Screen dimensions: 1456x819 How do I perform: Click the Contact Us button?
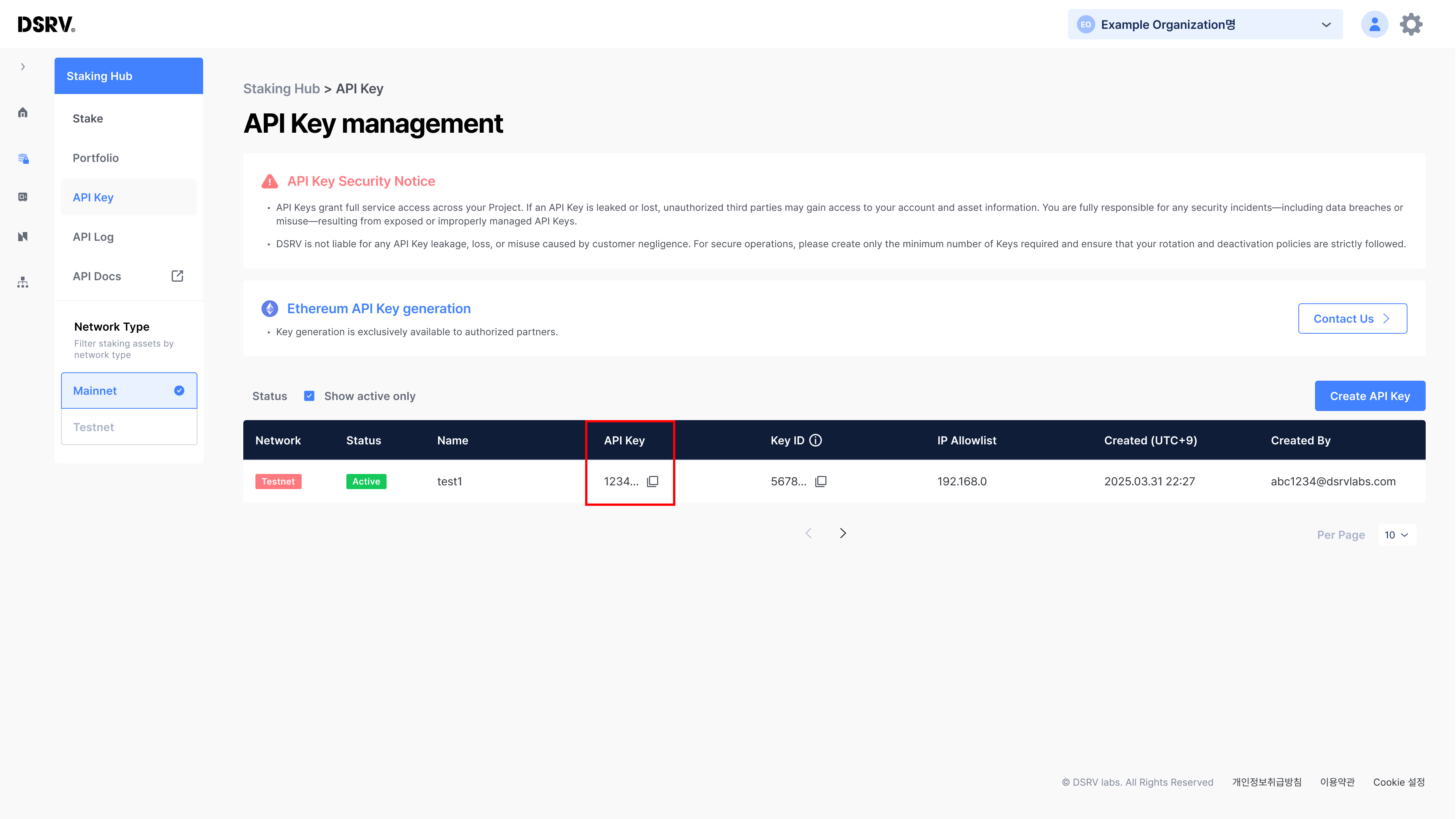[1352, 318]
